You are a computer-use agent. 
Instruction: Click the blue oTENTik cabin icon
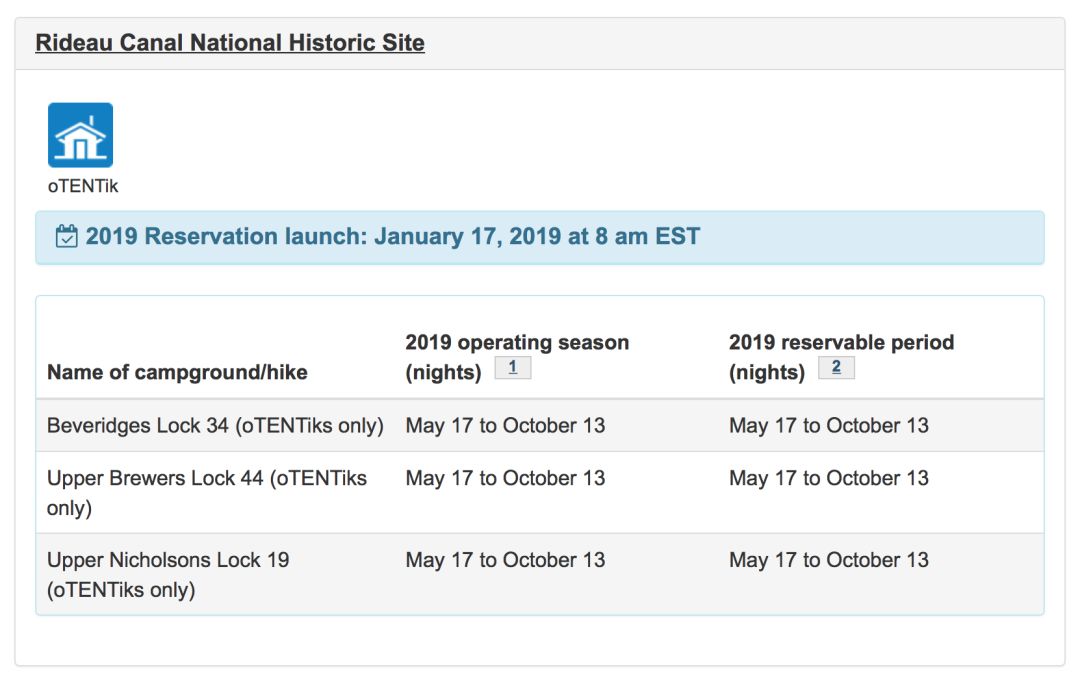tap(81, 135)
